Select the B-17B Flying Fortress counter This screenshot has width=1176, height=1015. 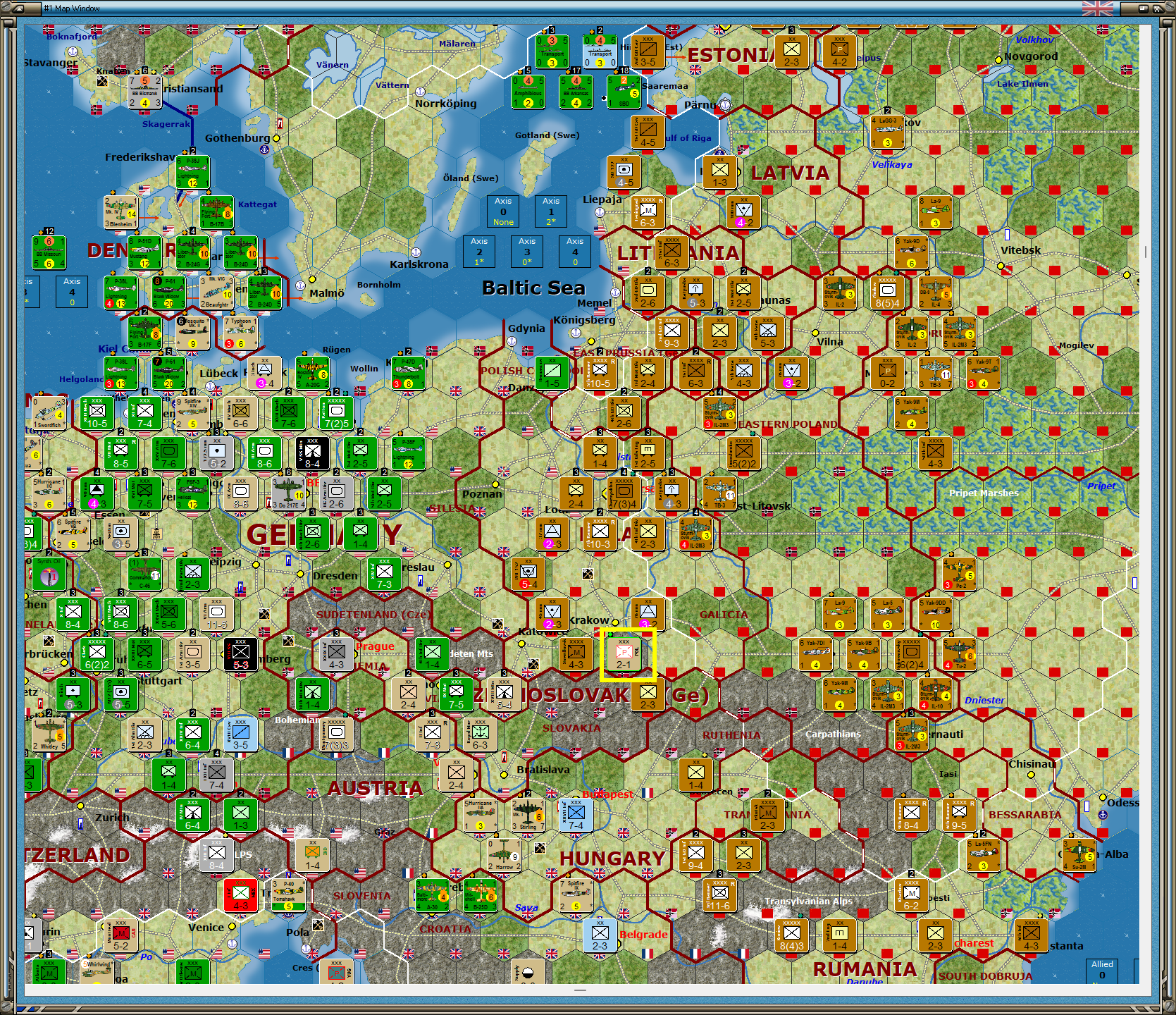(x=216, y=213)
